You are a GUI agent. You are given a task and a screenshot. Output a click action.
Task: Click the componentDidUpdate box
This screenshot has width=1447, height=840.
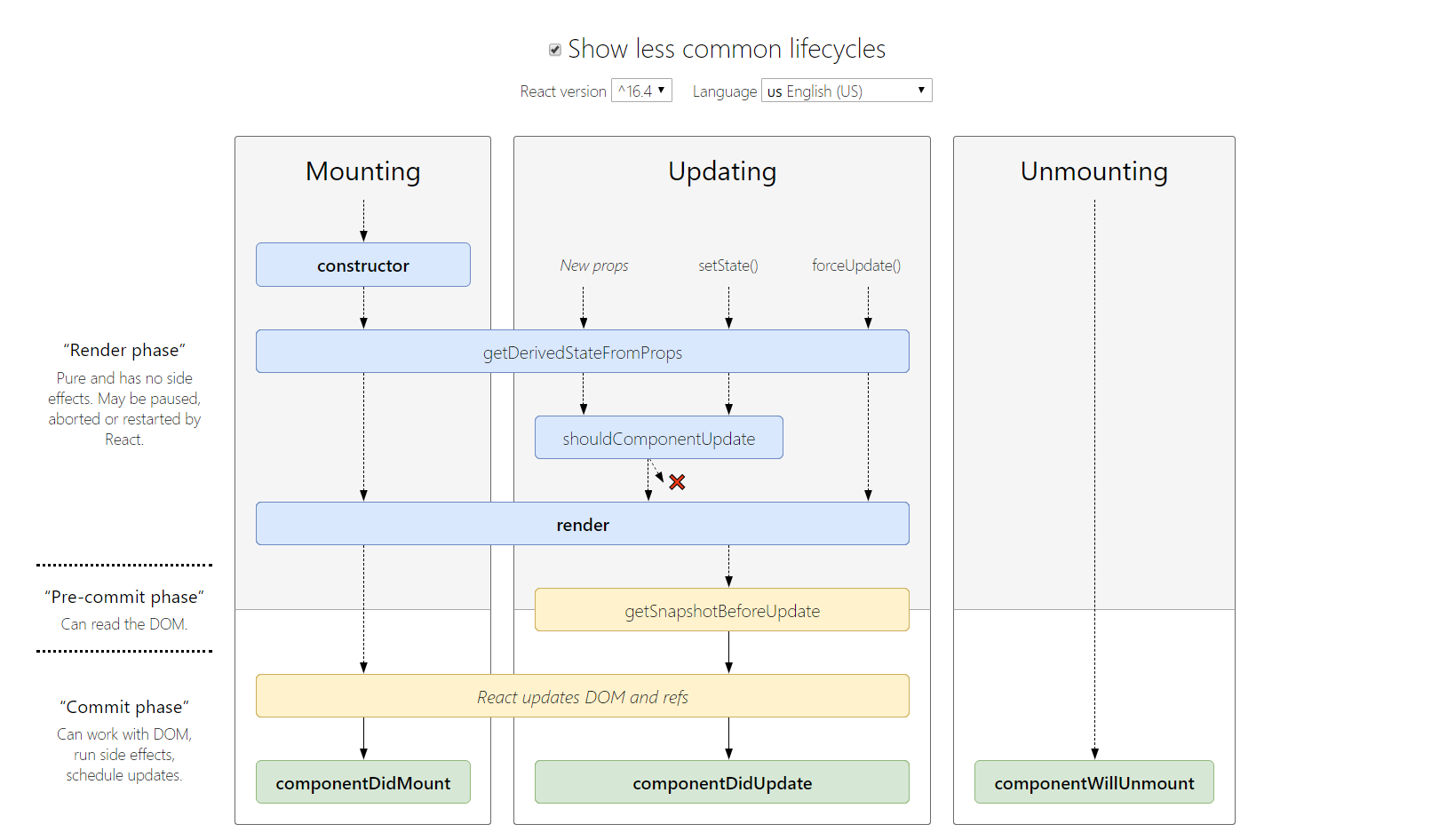click(x=721, y=783)
